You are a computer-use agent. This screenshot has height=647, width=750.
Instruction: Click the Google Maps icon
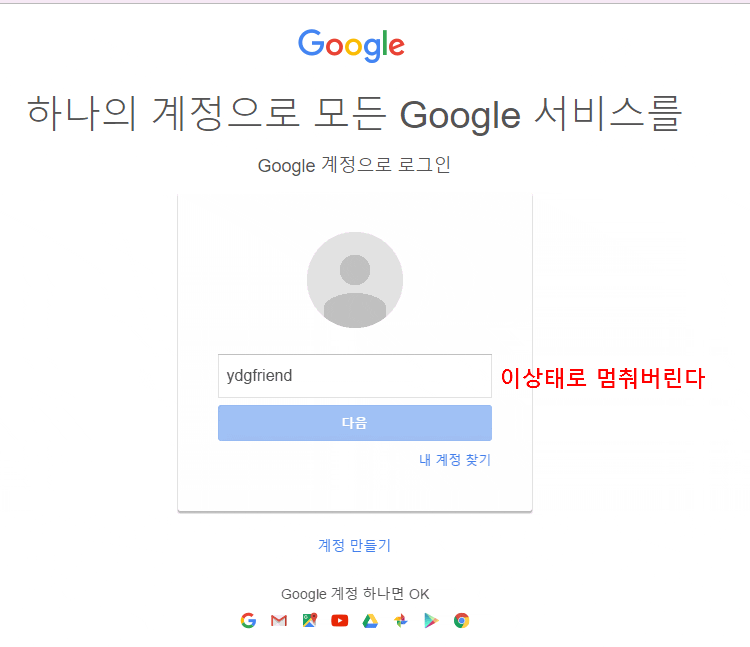point(309,621)
